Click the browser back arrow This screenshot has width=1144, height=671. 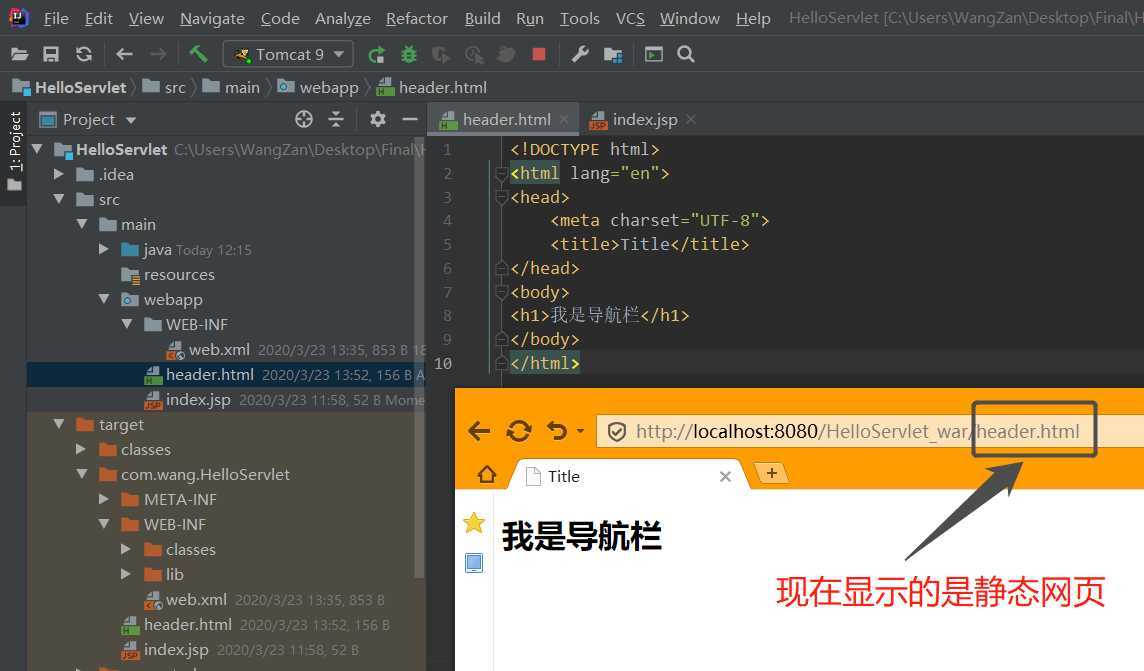point(479,431)
